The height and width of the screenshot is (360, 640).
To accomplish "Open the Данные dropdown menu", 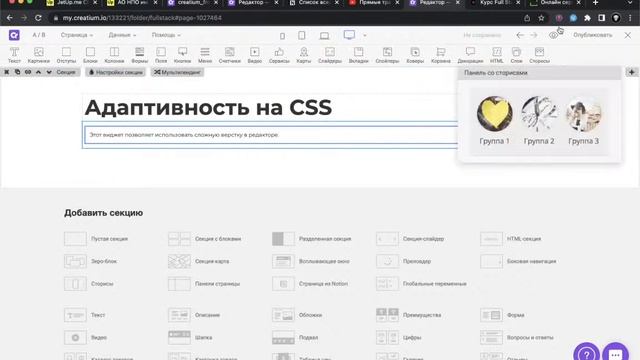I will [x=122, y=35].
